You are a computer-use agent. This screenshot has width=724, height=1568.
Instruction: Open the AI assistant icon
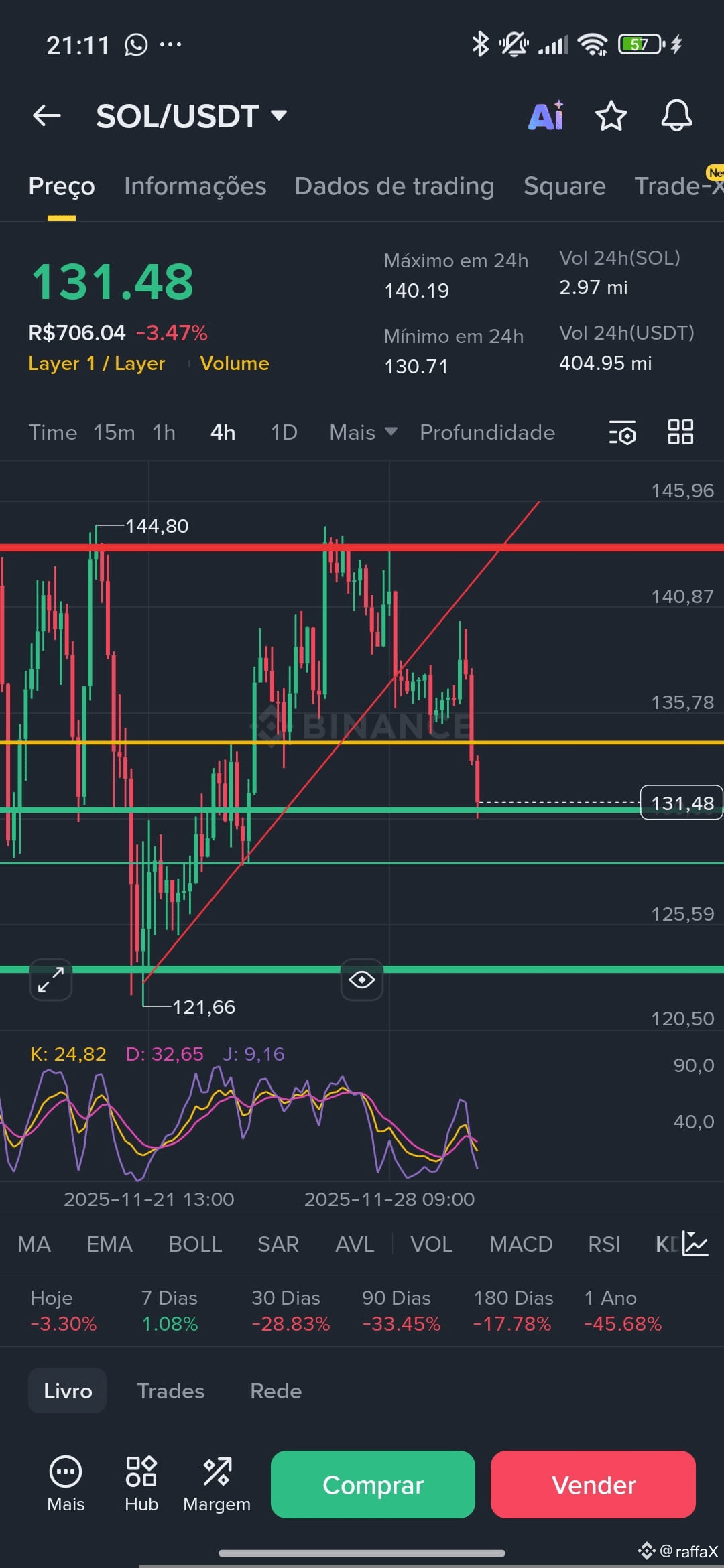click(x=546, y=115)
